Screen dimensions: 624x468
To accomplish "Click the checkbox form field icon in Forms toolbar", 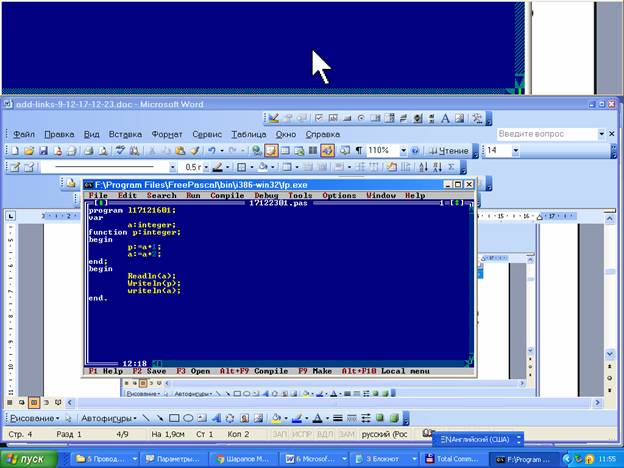I will (319, 118).
